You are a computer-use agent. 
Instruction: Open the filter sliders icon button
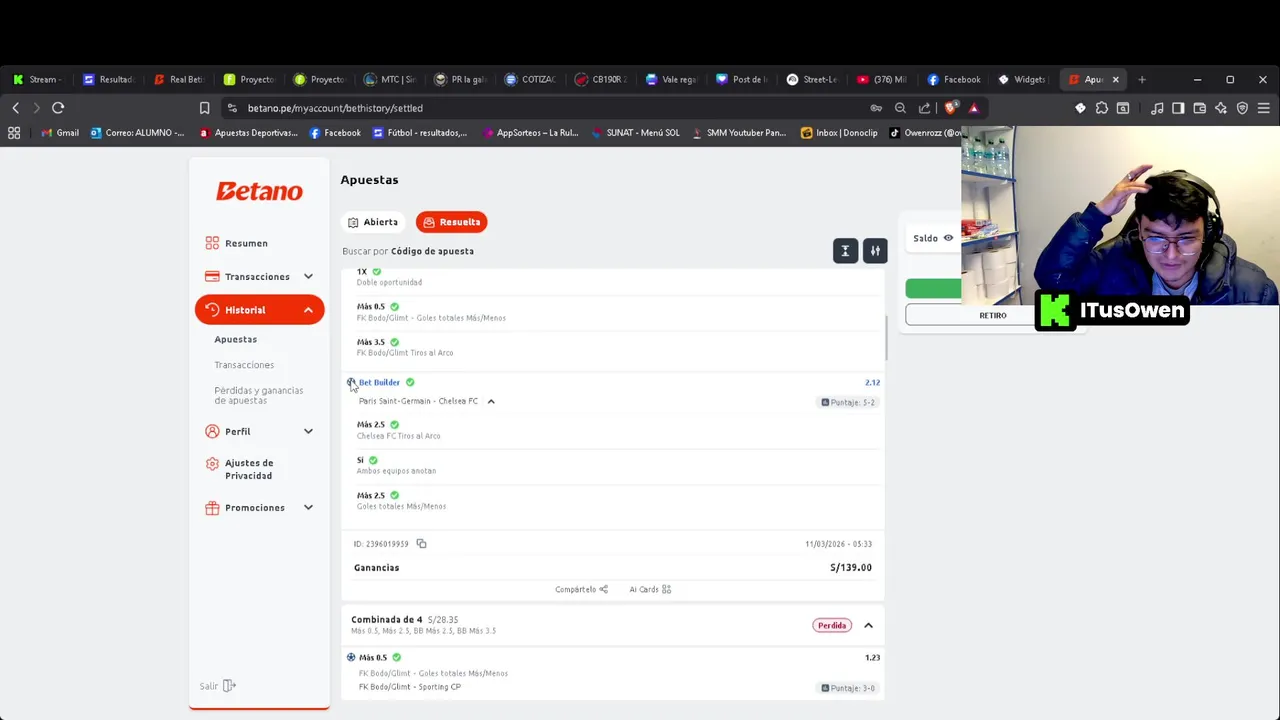[875, 251]
